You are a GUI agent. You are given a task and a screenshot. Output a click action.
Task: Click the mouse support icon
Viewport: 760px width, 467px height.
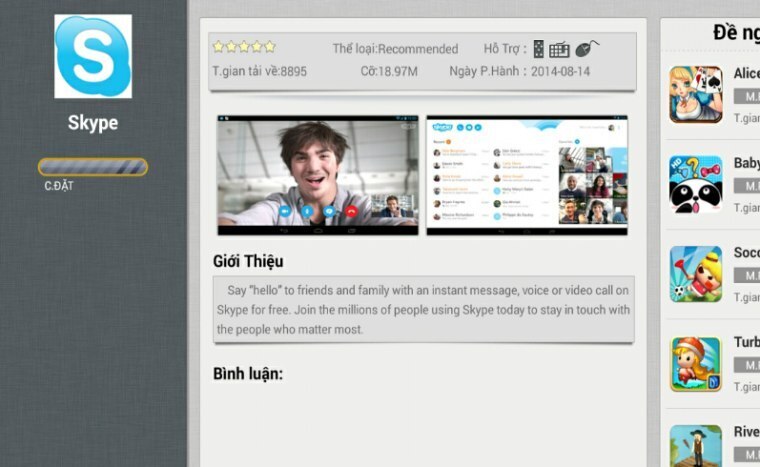tap(587, 48)
